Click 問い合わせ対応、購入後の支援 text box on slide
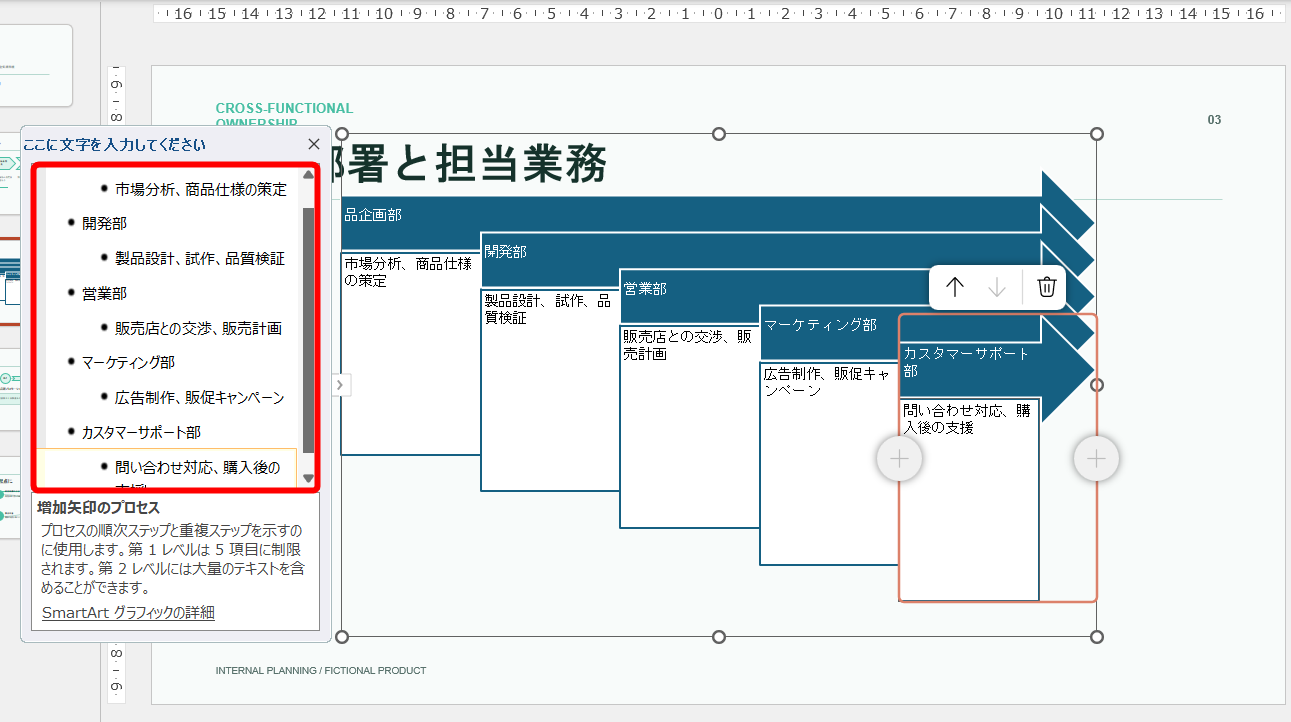Image resolution: width=1291 pixels, height=722 pixels. pos(969,499)
